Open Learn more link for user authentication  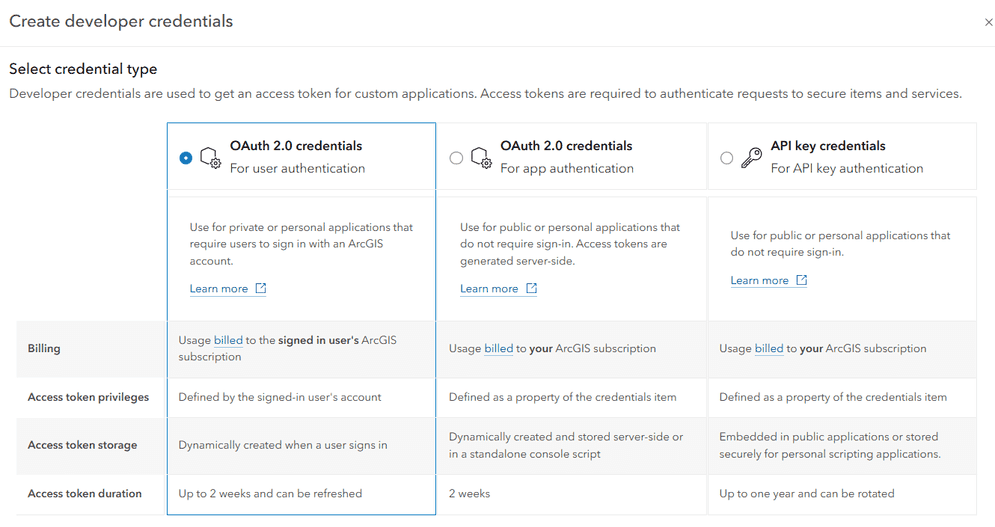click(x=219, y=288)
